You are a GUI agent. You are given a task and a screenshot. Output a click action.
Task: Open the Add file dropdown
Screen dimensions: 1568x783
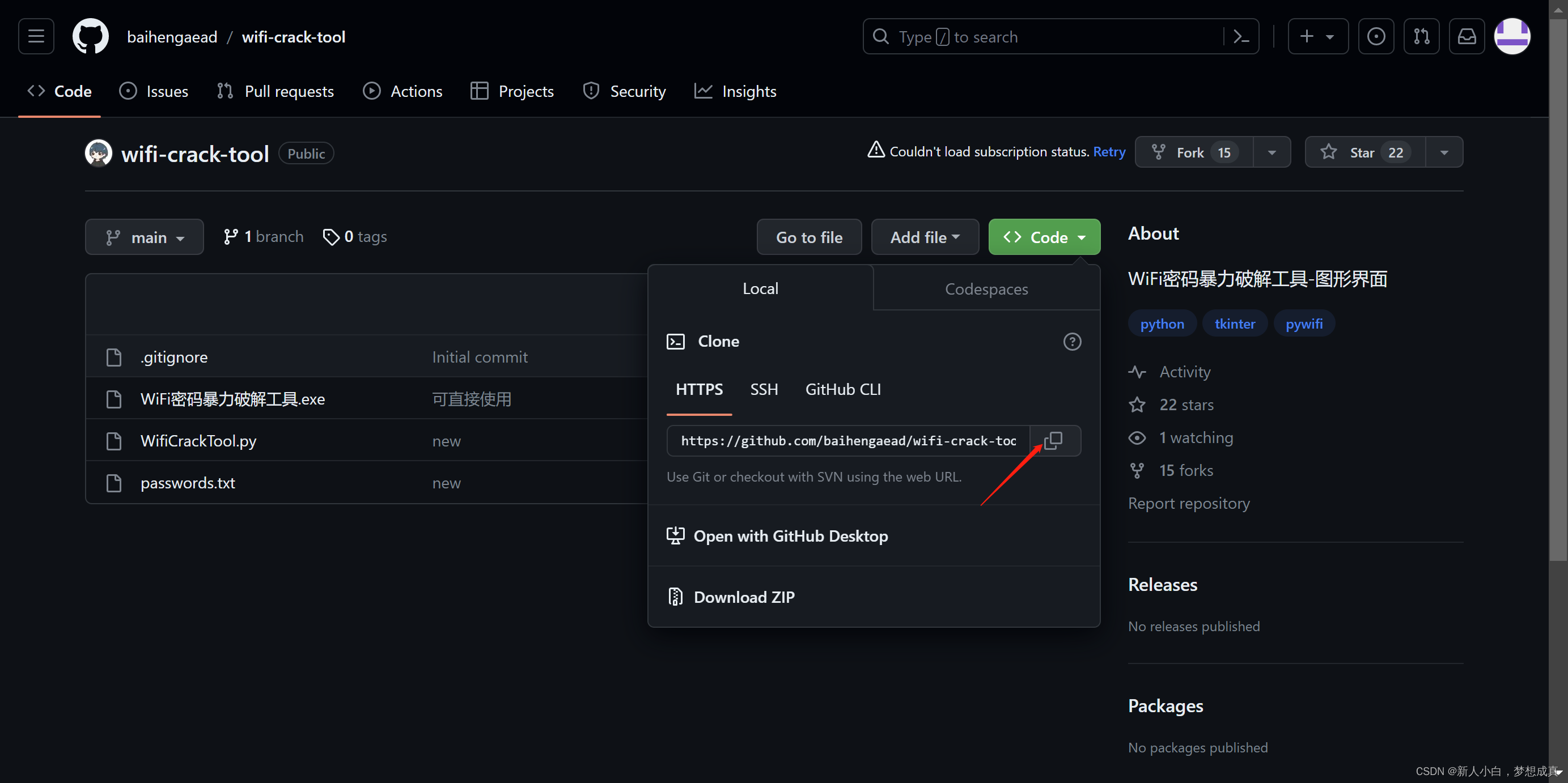pyautogui.click(x=924, y=237)
